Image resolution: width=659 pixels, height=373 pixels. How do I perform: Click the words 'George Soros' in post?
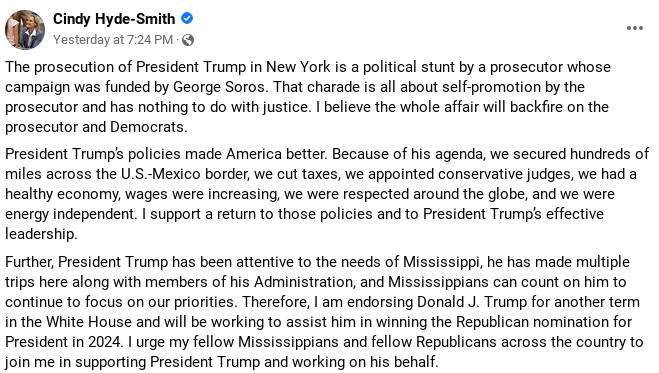219,87
